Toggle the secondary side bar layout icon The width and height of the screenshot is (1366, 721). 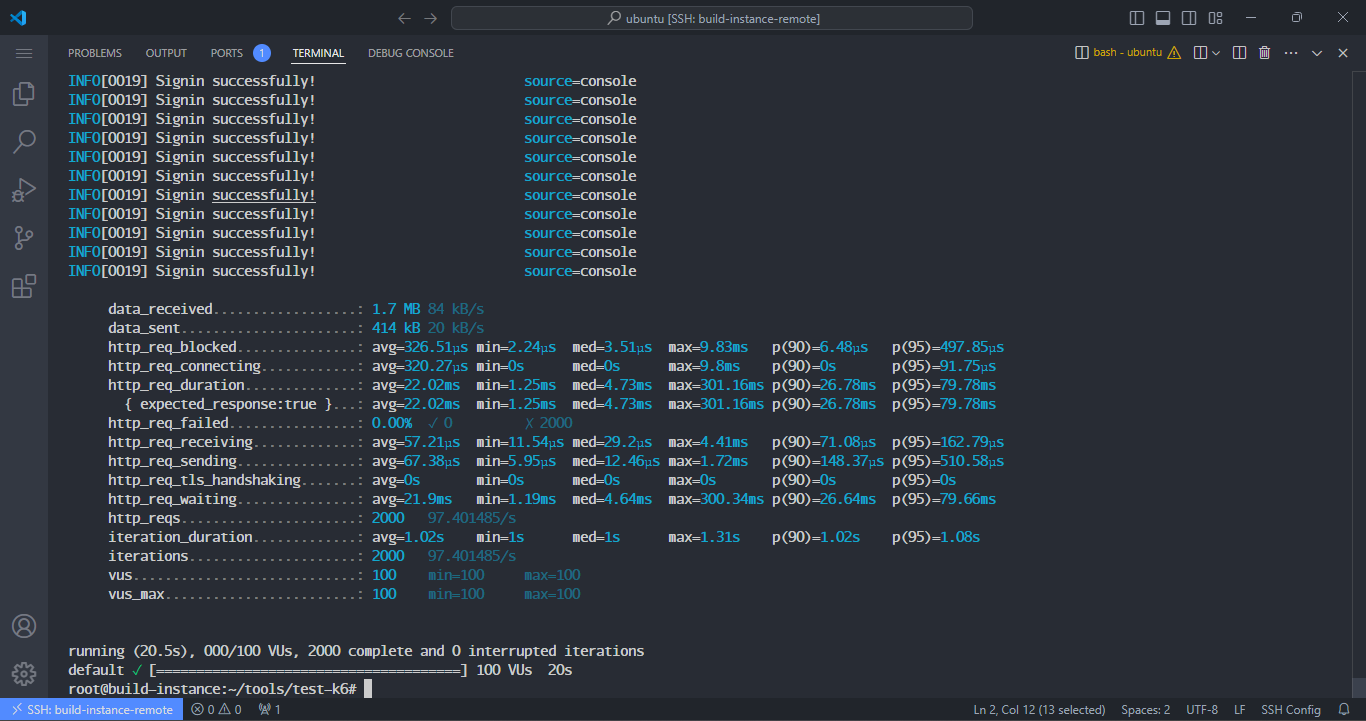(1189, 18)
